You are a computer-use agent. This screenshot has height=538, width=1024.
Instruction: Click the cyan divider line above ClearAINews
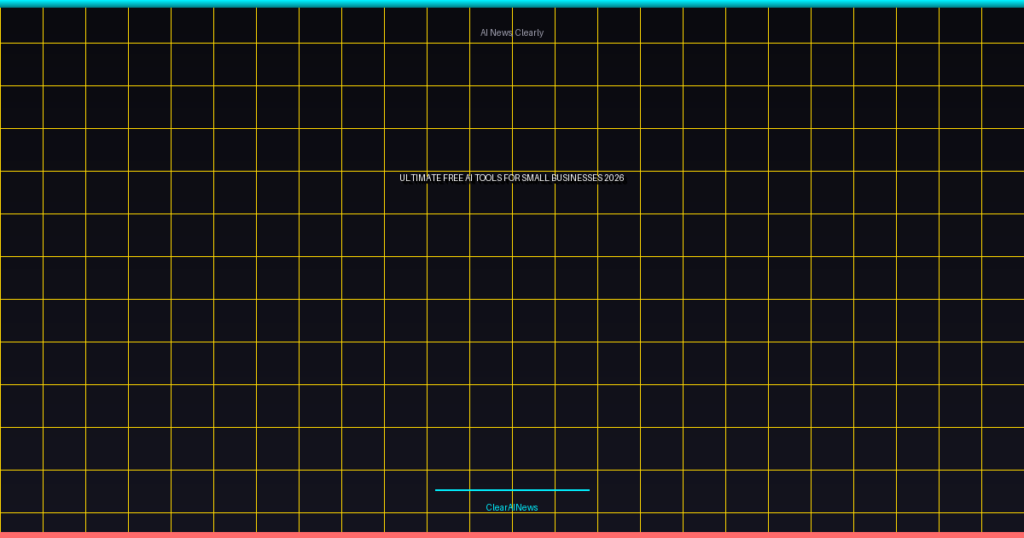[x=512, y=490]
